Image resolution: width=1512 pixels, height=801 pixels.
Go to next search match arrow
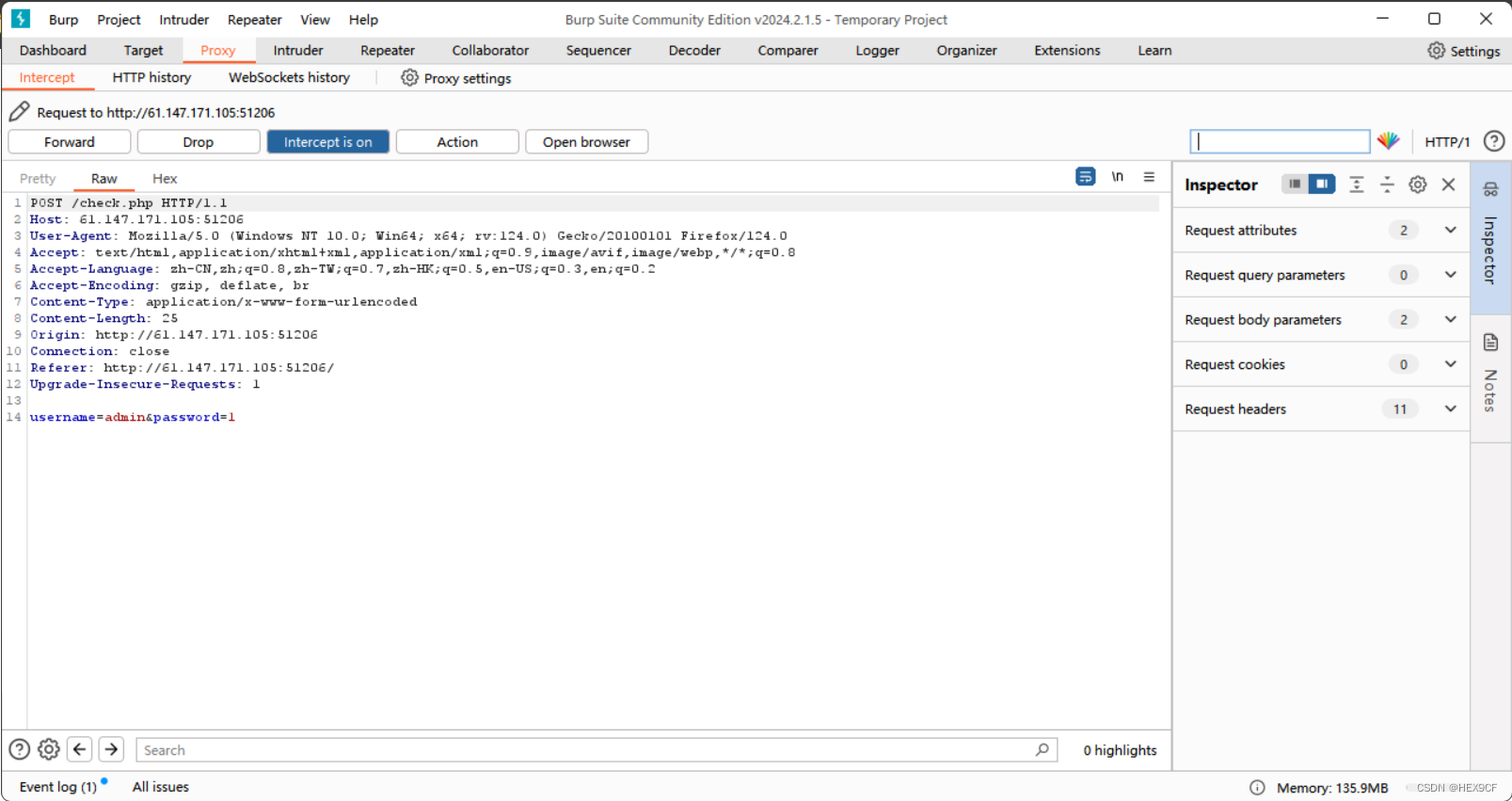(111, 749)
